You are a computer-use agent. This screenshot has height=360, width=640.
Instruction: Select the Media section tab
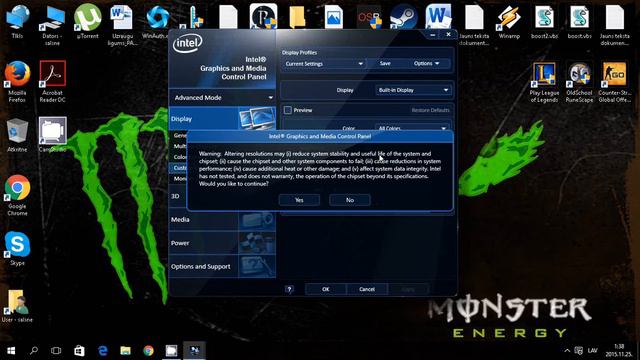click(222, 220)
